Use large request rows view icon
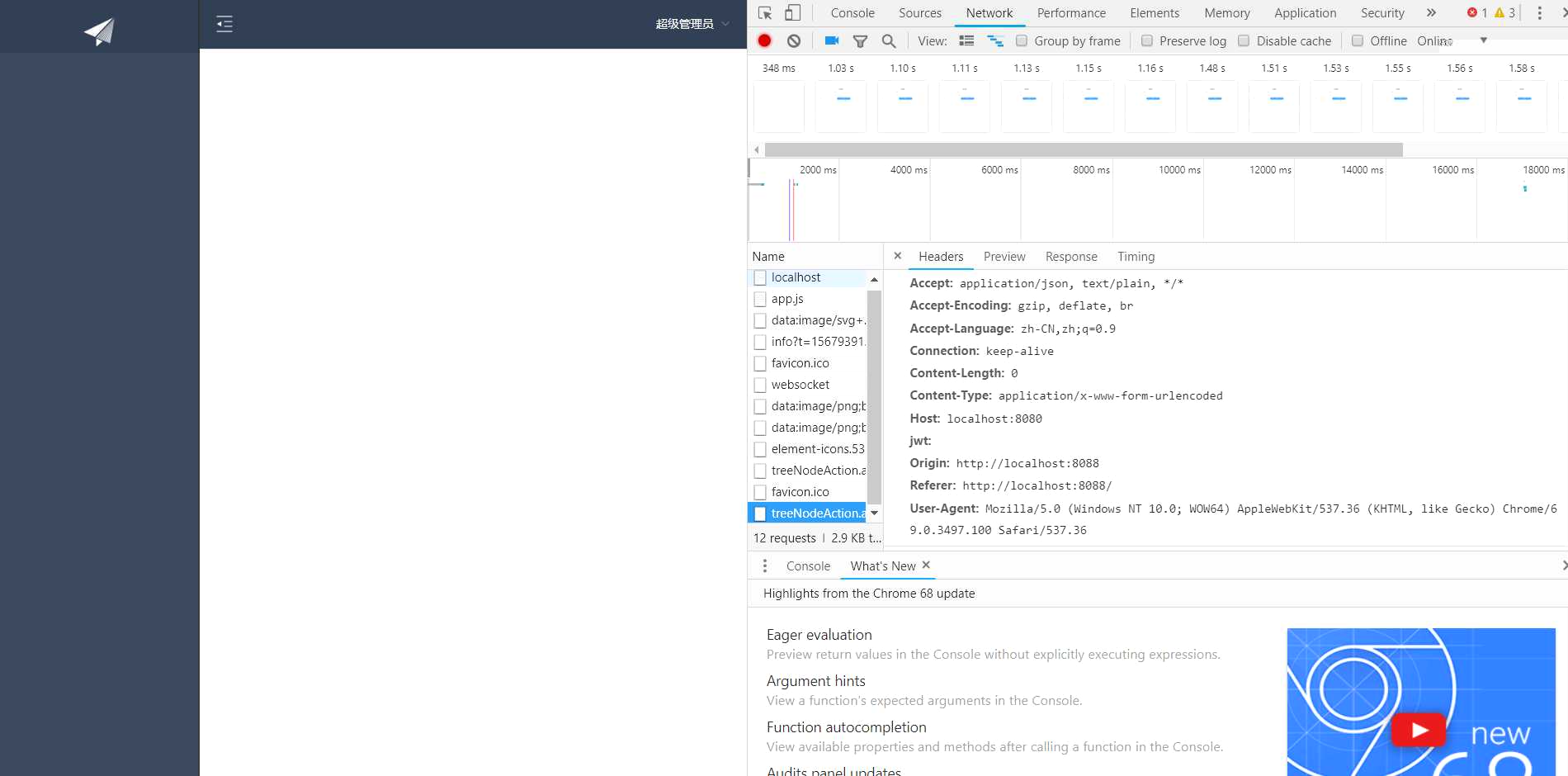The height and width of the screenshot is (776, 1568). pos(966,40)
